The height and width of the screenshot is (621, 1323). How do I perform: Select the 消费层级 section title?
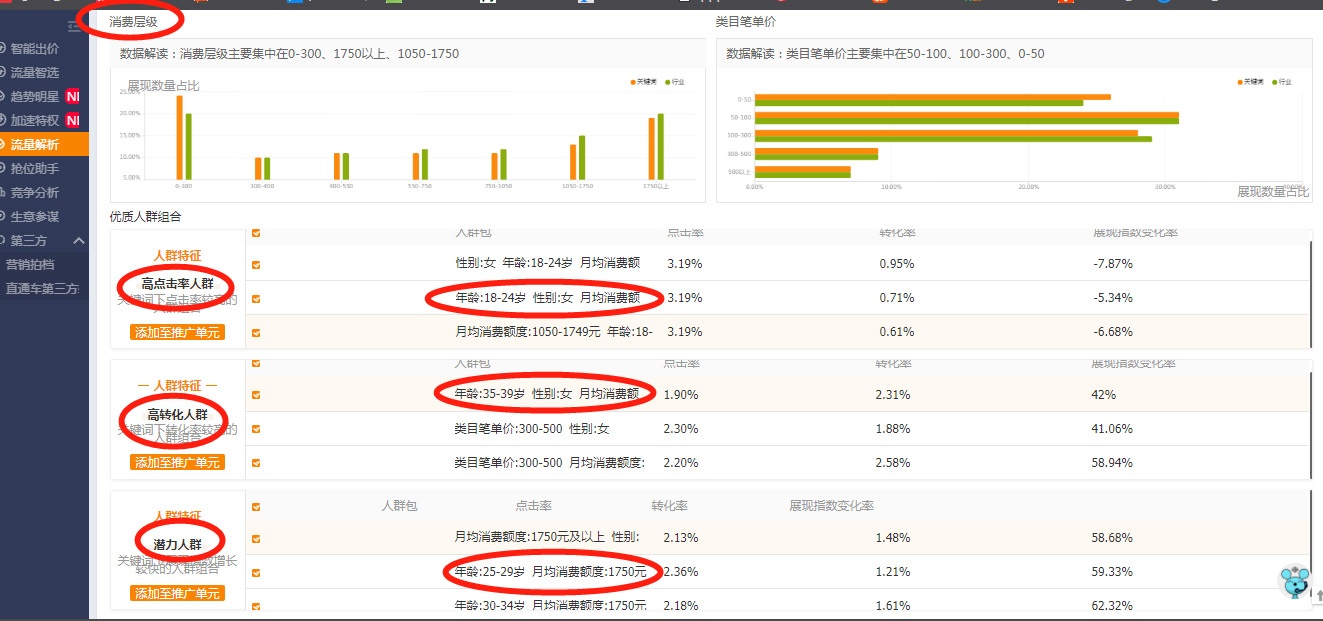133,21
